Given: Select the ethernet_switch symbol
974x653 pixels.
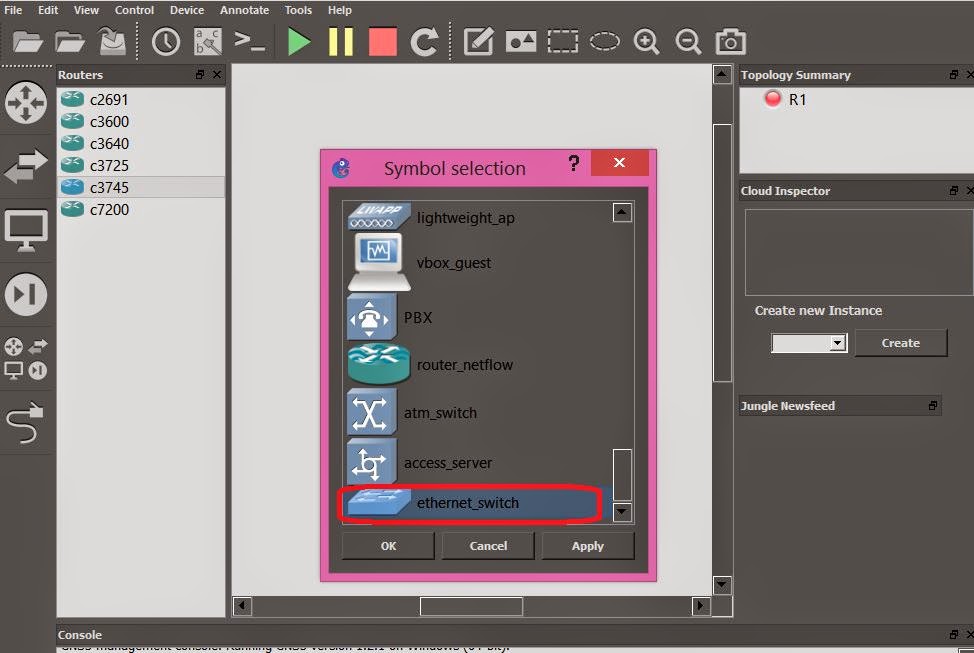Looking at the screenshot, I should [x=470, y=504].
